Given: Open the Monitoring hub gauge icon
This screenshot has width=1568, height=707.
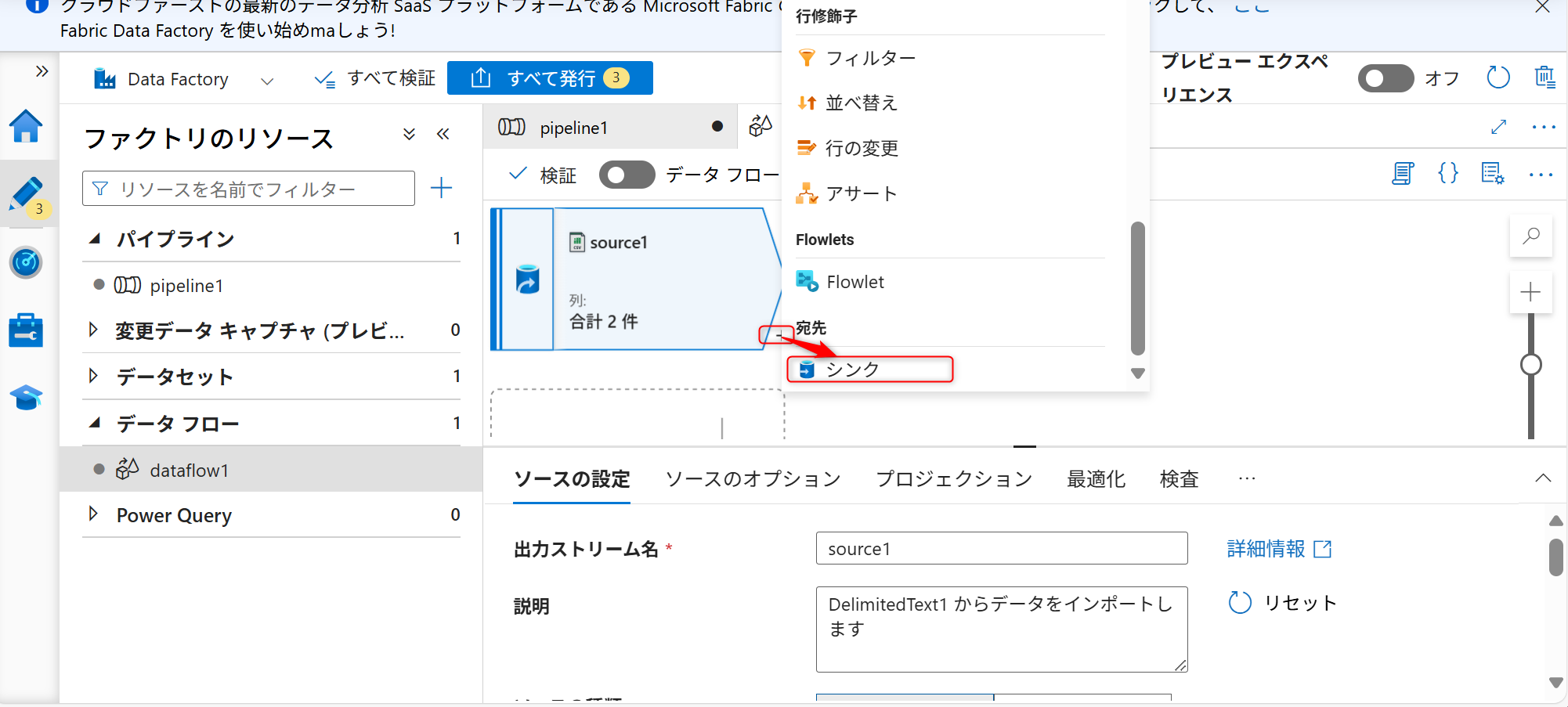Looking at the screenshot, I should pyautogui.click(x=27, y=263).
